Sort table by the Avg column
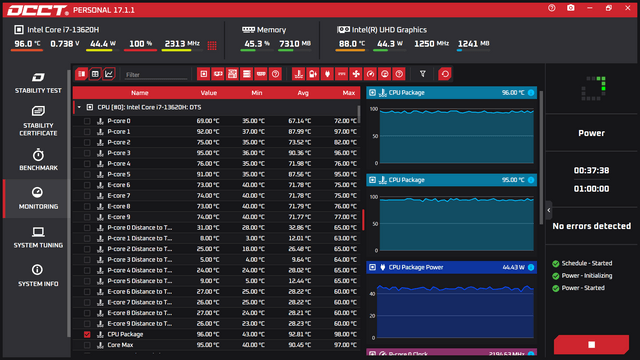The height and width of the screenshot is (360, 640). (x=303, y=93)
